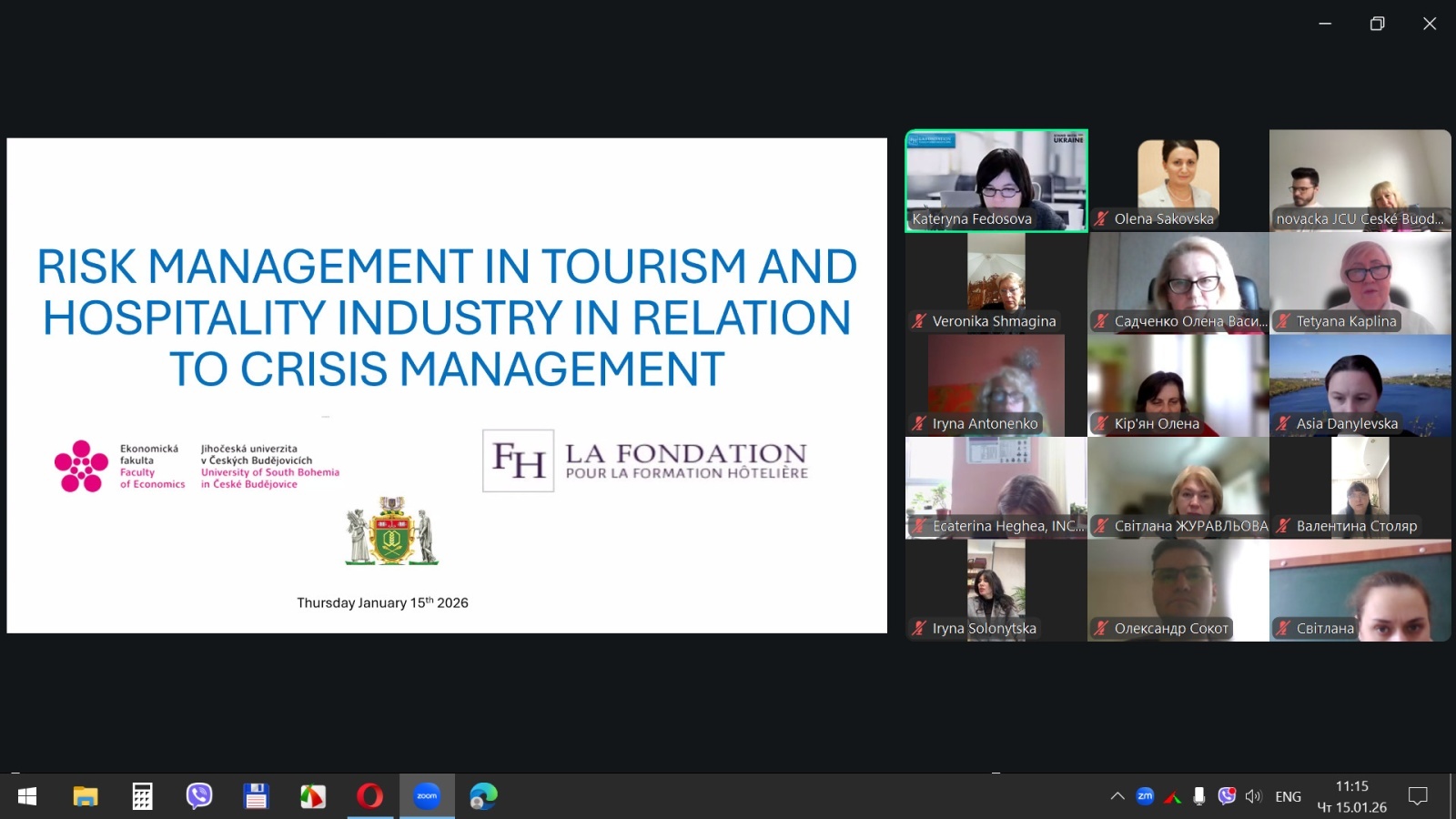This screenshot has width=1456, height=819.
Task: Expand hidden system tray icons chevron
Action: [1117, 796]
